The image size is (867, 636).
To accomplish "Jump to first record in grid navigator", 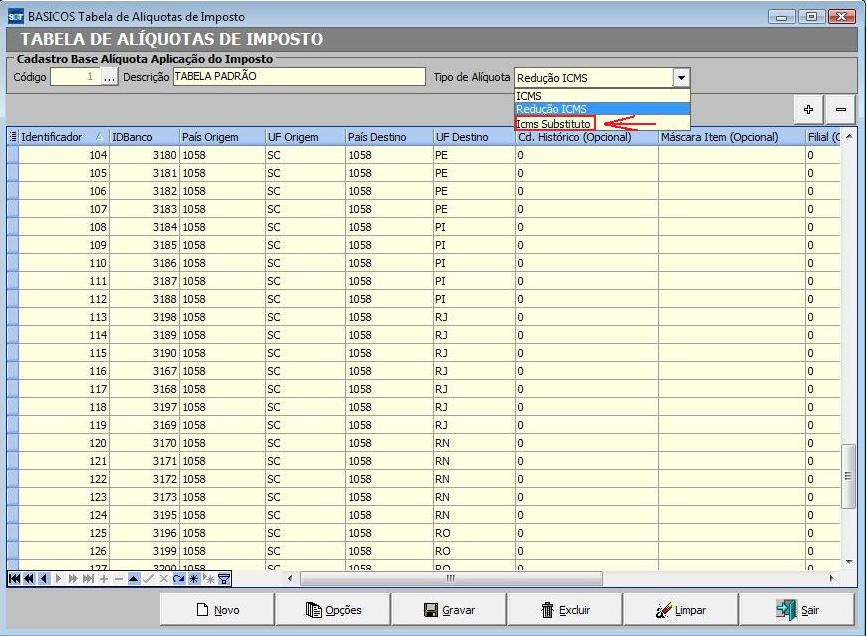I will [x=14, y=578].
